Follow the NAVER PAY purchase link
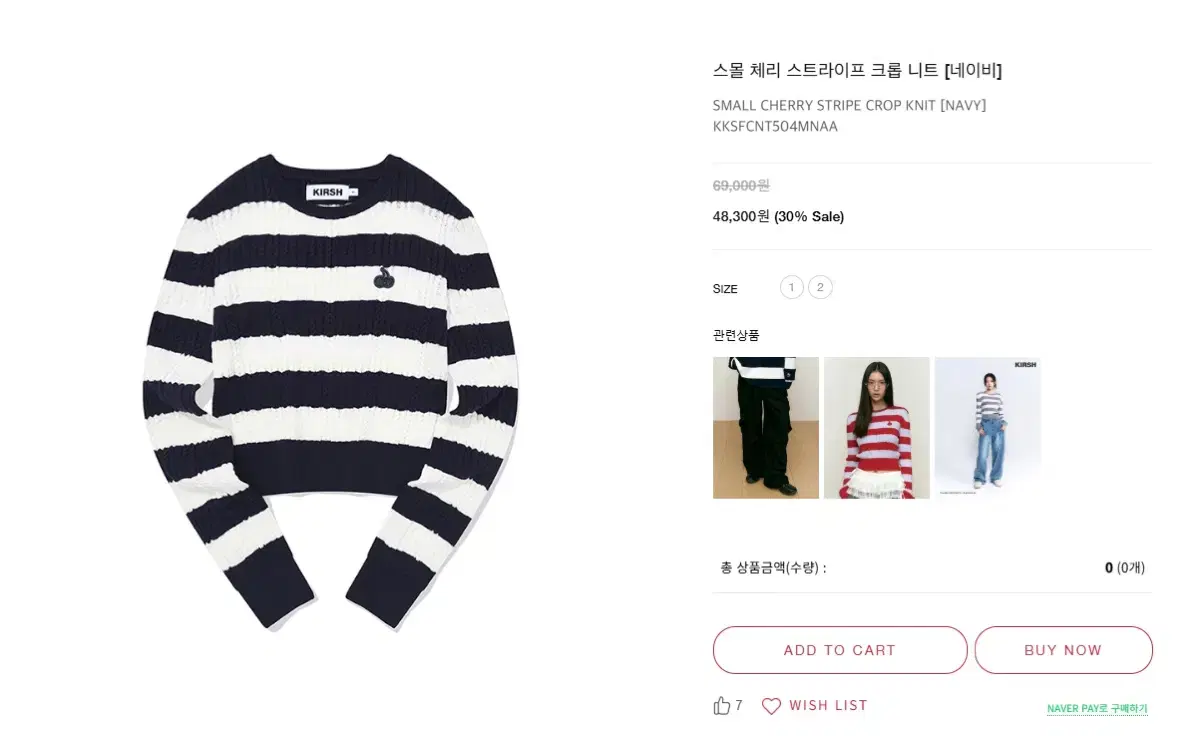This screenshot has width=1200, height=736. click(x=1097, y=709)
